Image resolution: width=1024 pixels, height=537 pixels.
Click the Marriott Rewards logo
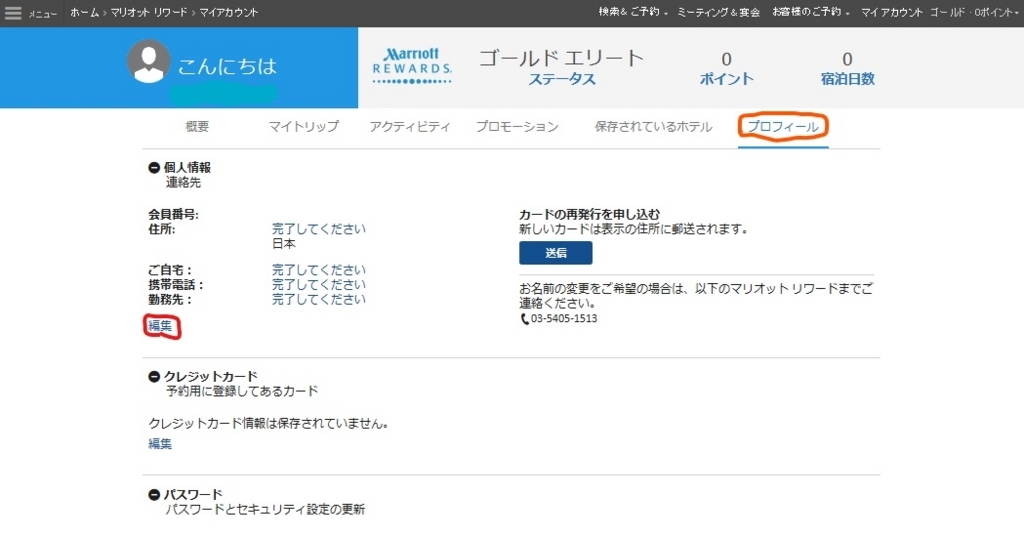tap(411, 65)
